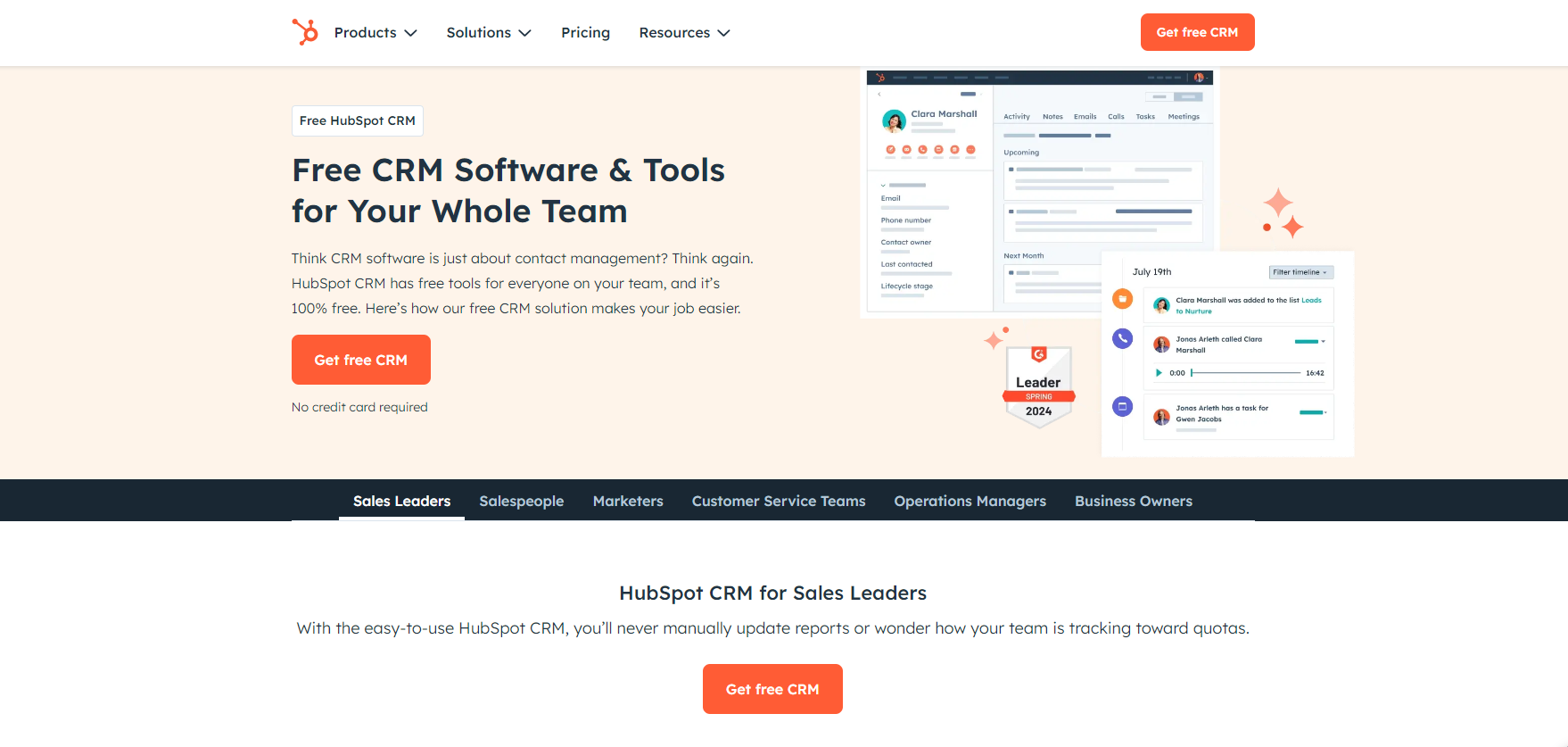Open the Business Owners tab
The image size is (1568, 747).
pyautogui.click(x=1134, y=501)
